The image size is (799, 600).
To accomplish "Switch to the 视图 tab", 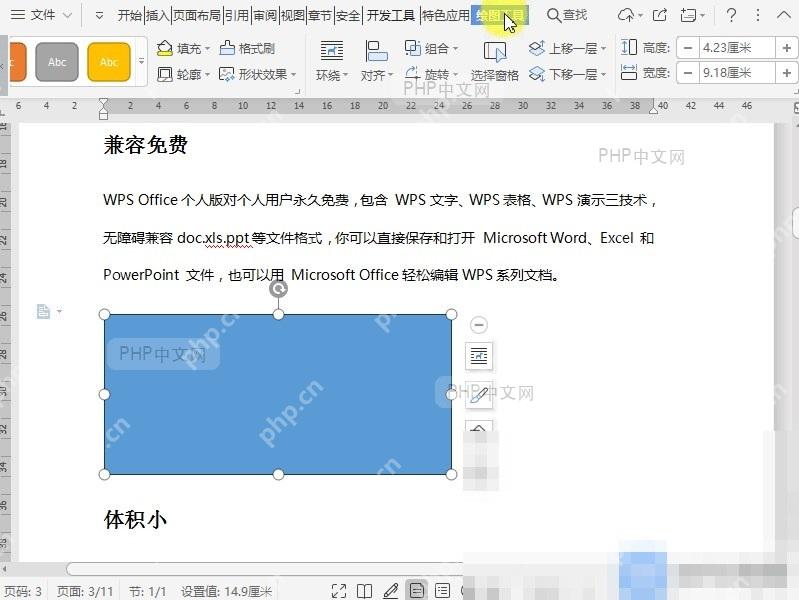I will tap(292, 16).
